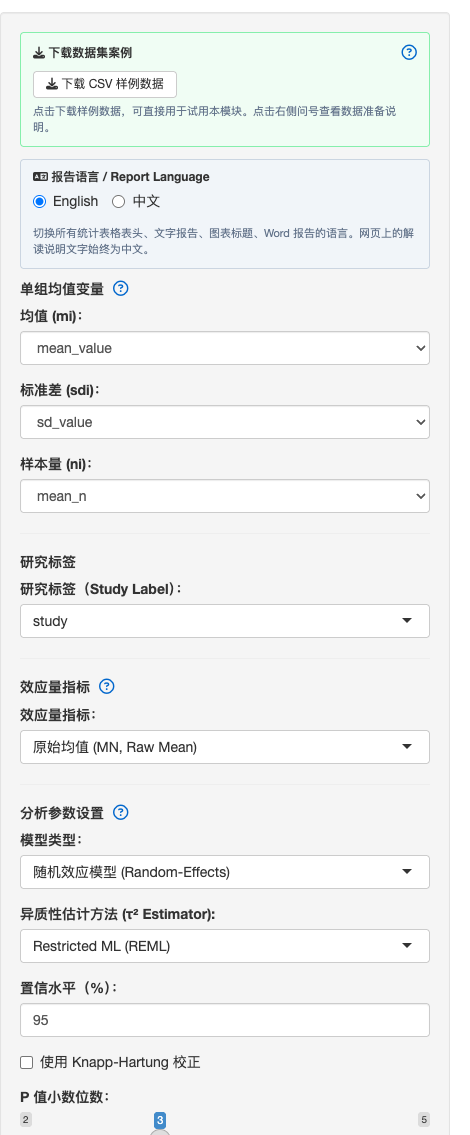The width and height of the screenshot is (470, 1135).
Task: Open the 均值 (mi) mean_value dropdown
Action: tap(224, 348)
